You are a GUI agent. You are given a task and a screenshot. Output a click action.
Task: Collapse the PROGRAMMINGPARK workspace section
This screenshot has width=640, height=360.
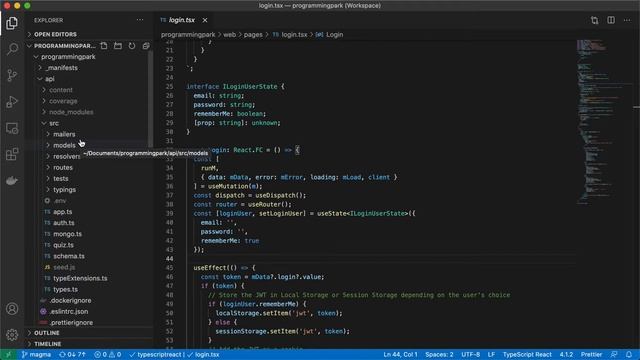click(61, 46)
